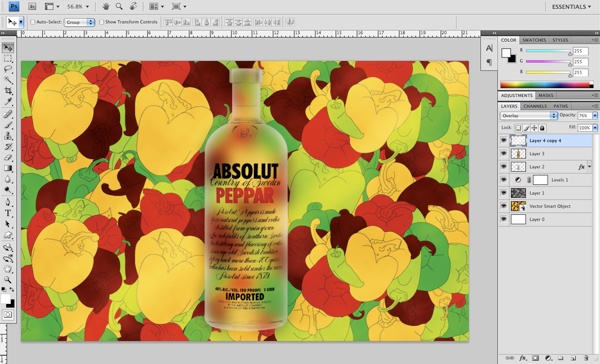This screenshot has width=600, height=364.
Task: Switch to the Channels tab
Action: [x=535, y=106]
